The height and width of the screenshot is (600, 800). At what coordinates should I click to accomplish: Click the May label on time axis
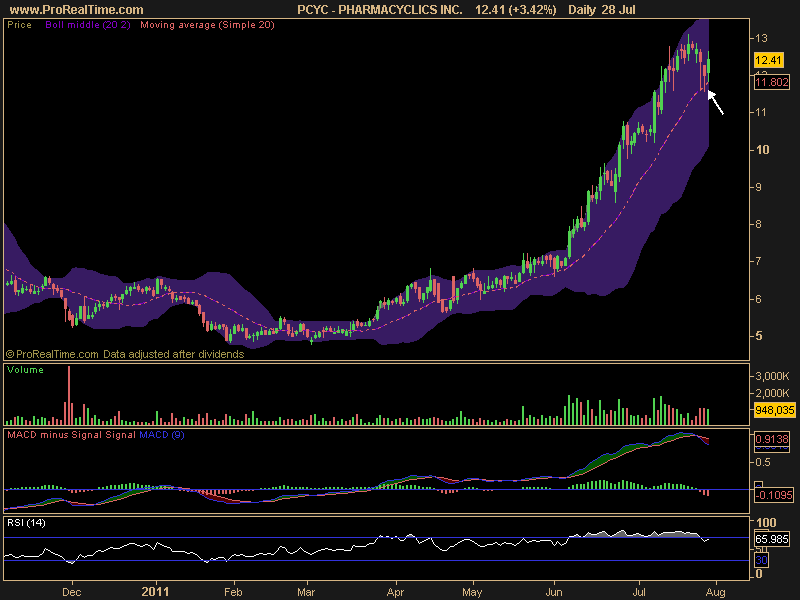(x=472, y=592)
